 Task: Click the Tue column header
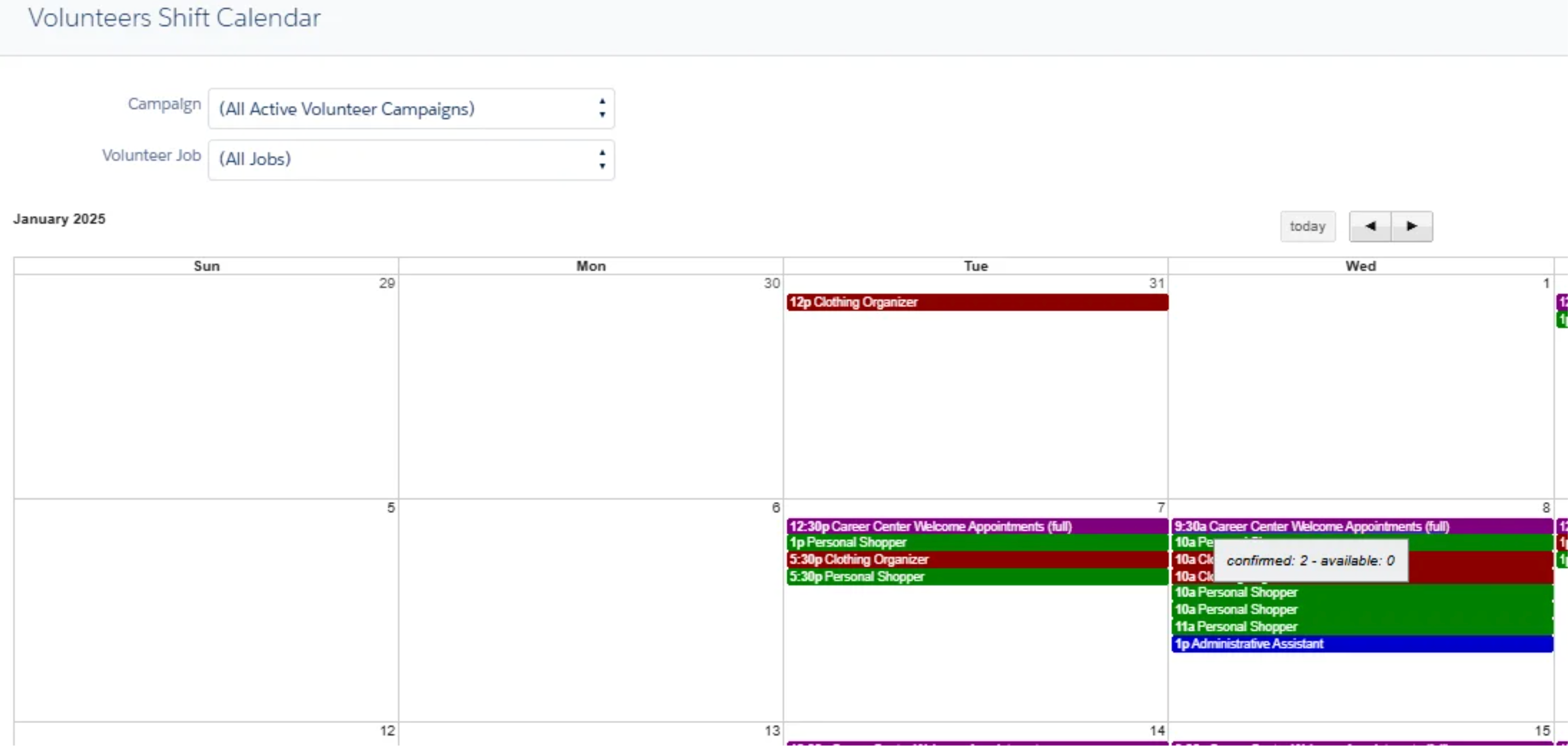[976, 266]
